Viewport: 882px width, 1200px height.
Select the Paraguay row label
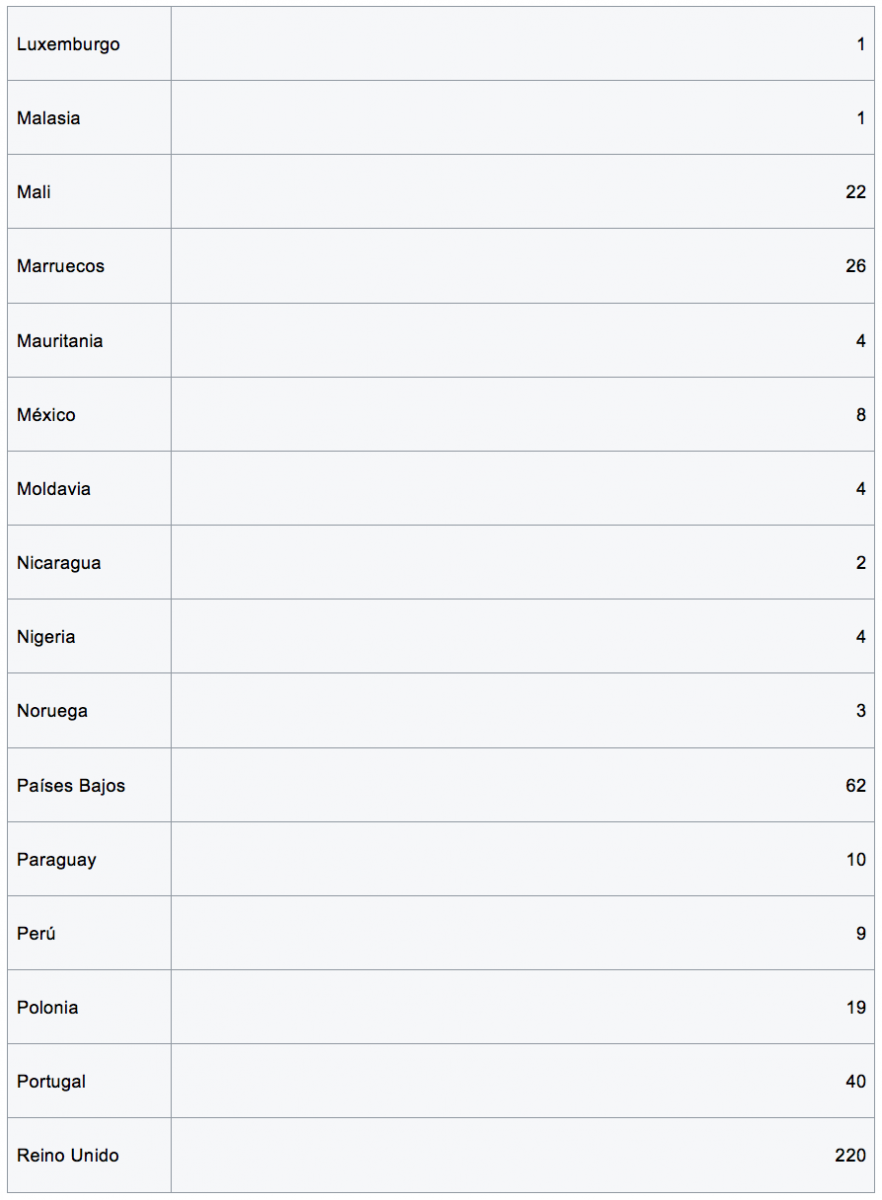56,859
